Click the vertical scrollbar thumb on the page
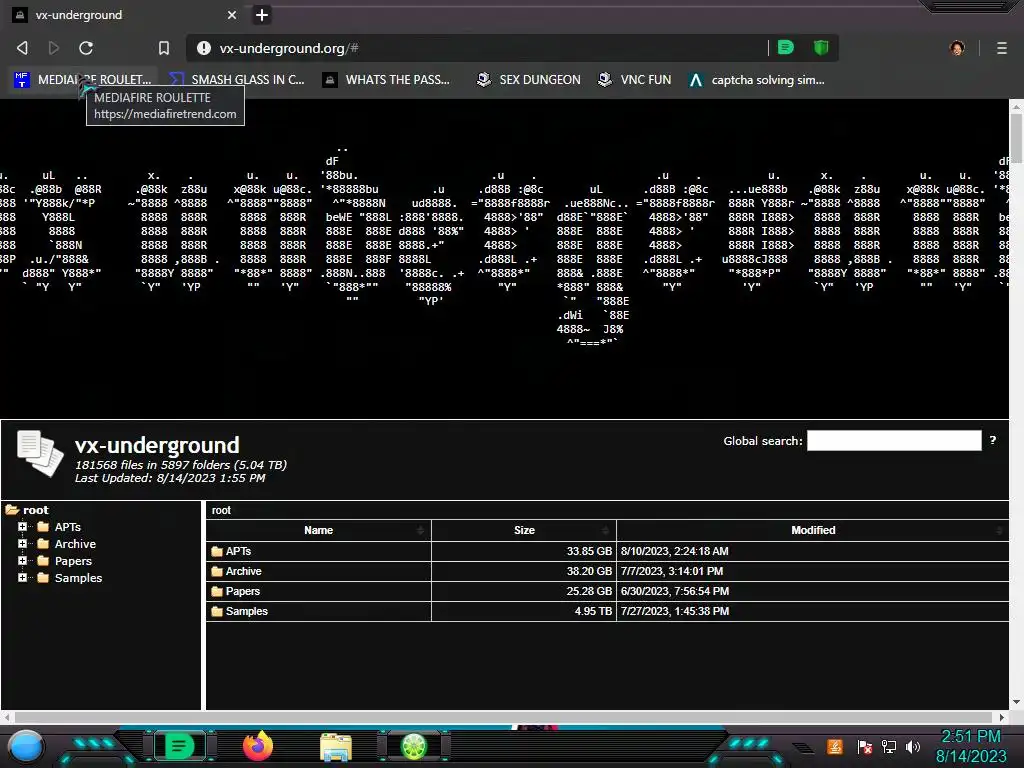This screenshot has height=768, width=1024. click(1016, 136)
